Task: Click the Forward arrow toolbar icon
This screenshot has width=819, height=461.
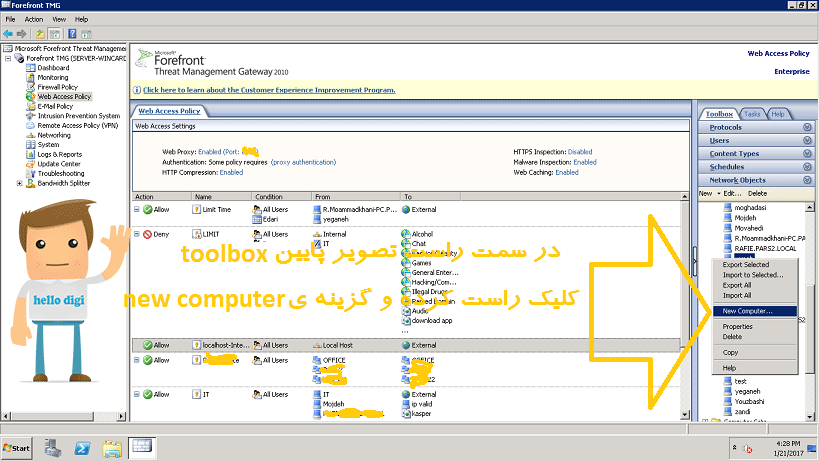Action: click(21, 34)
